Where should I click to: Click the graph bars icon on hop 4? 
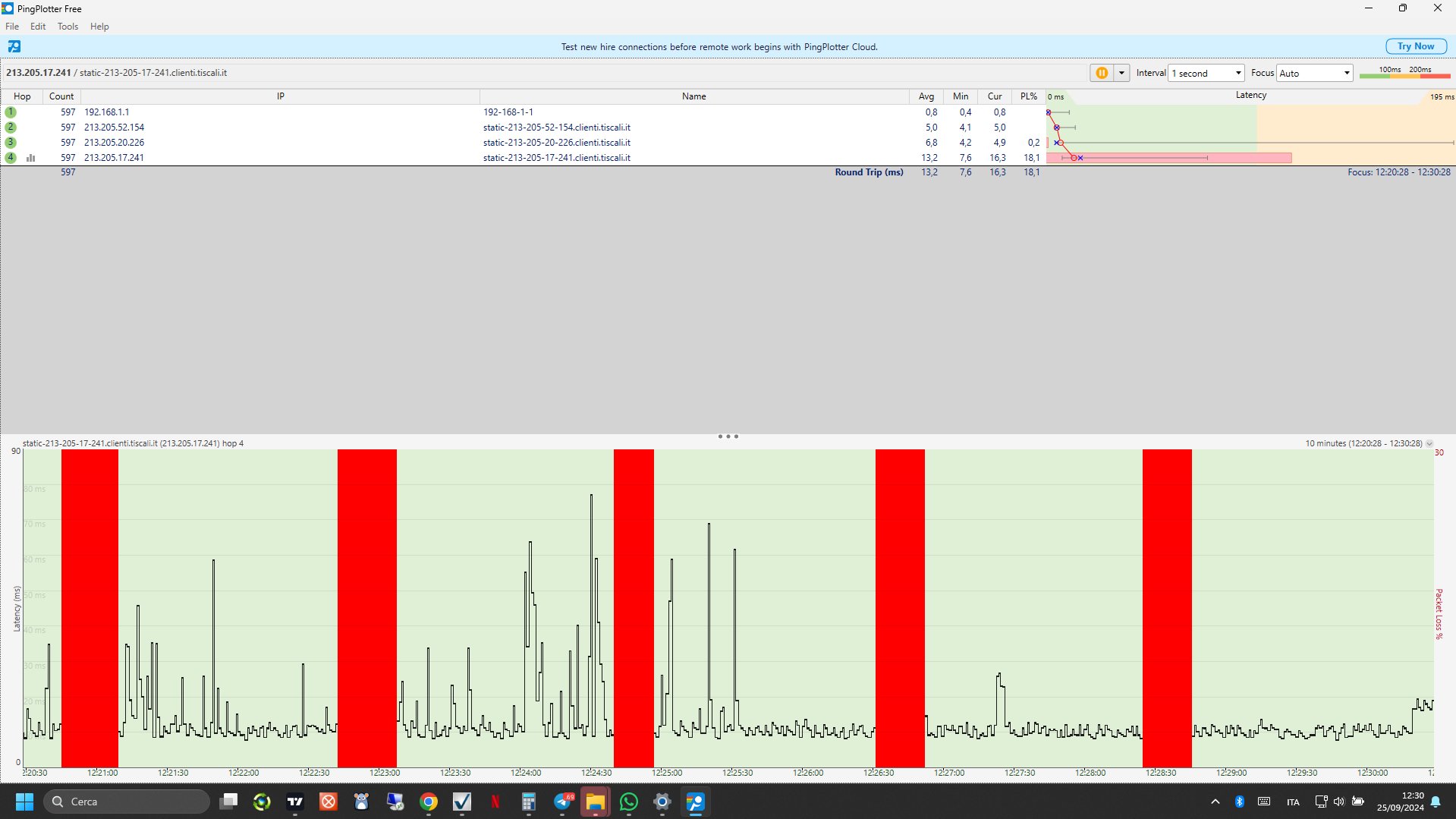(x=31, y=158)
